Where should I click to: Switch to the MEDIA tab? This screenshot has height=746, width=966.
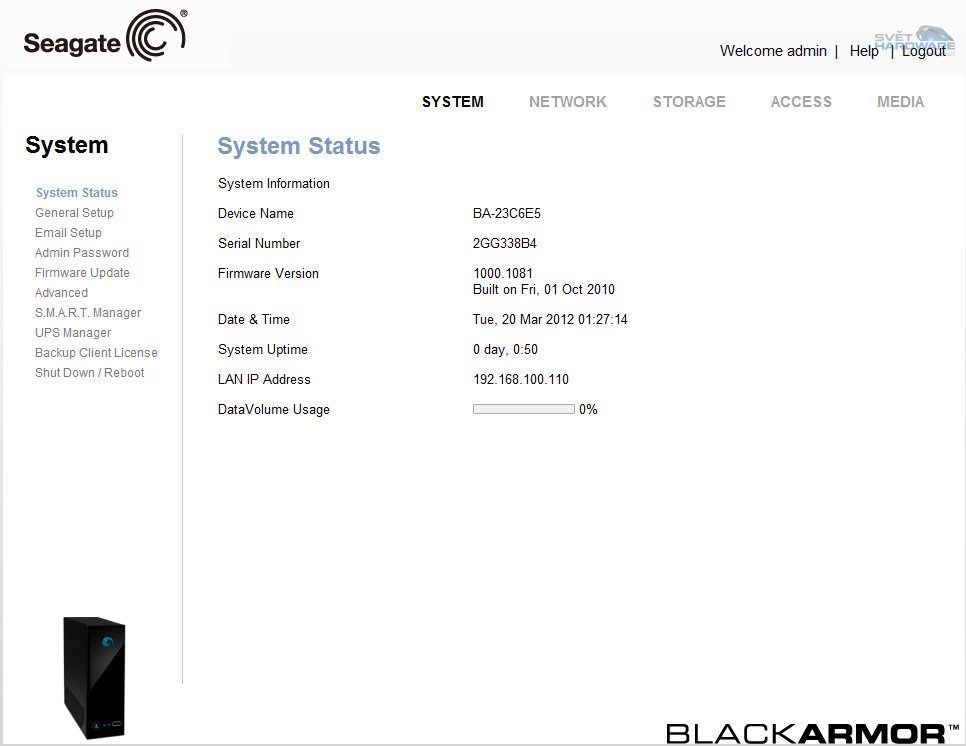900,101
